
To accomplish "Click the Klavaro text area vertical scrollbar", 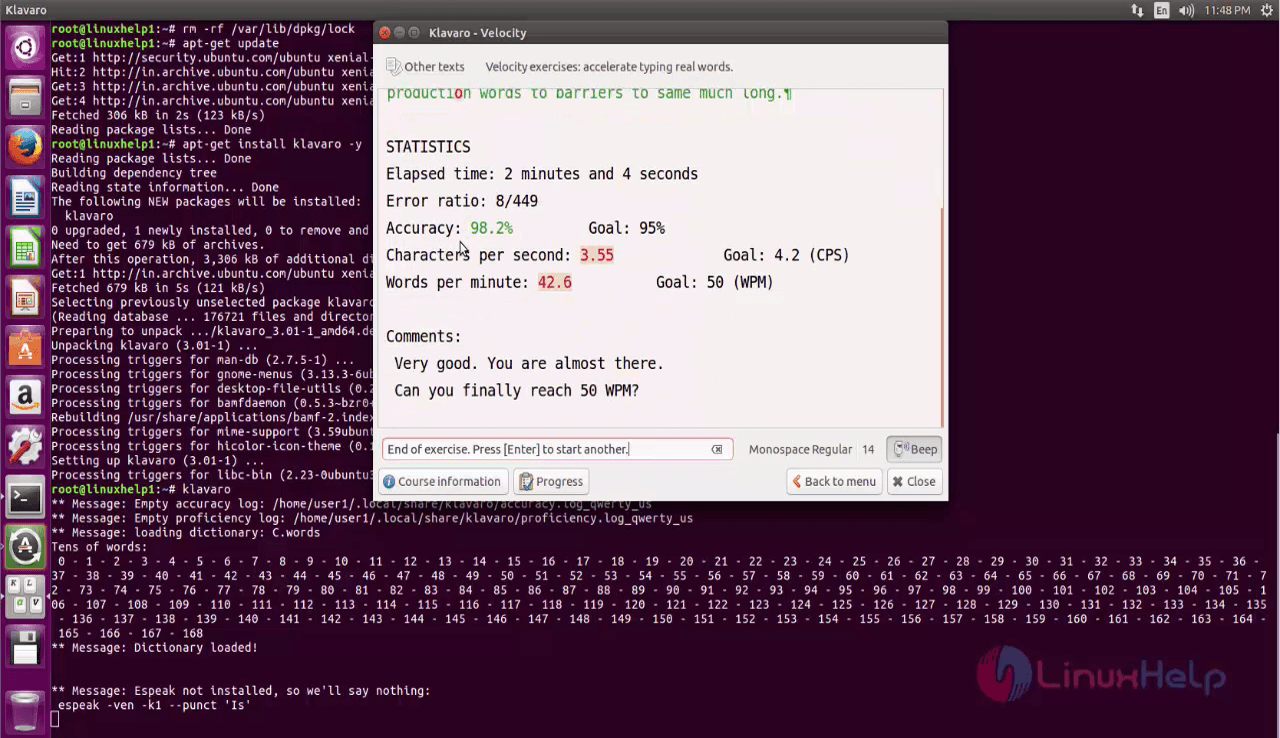I will 943,317.
